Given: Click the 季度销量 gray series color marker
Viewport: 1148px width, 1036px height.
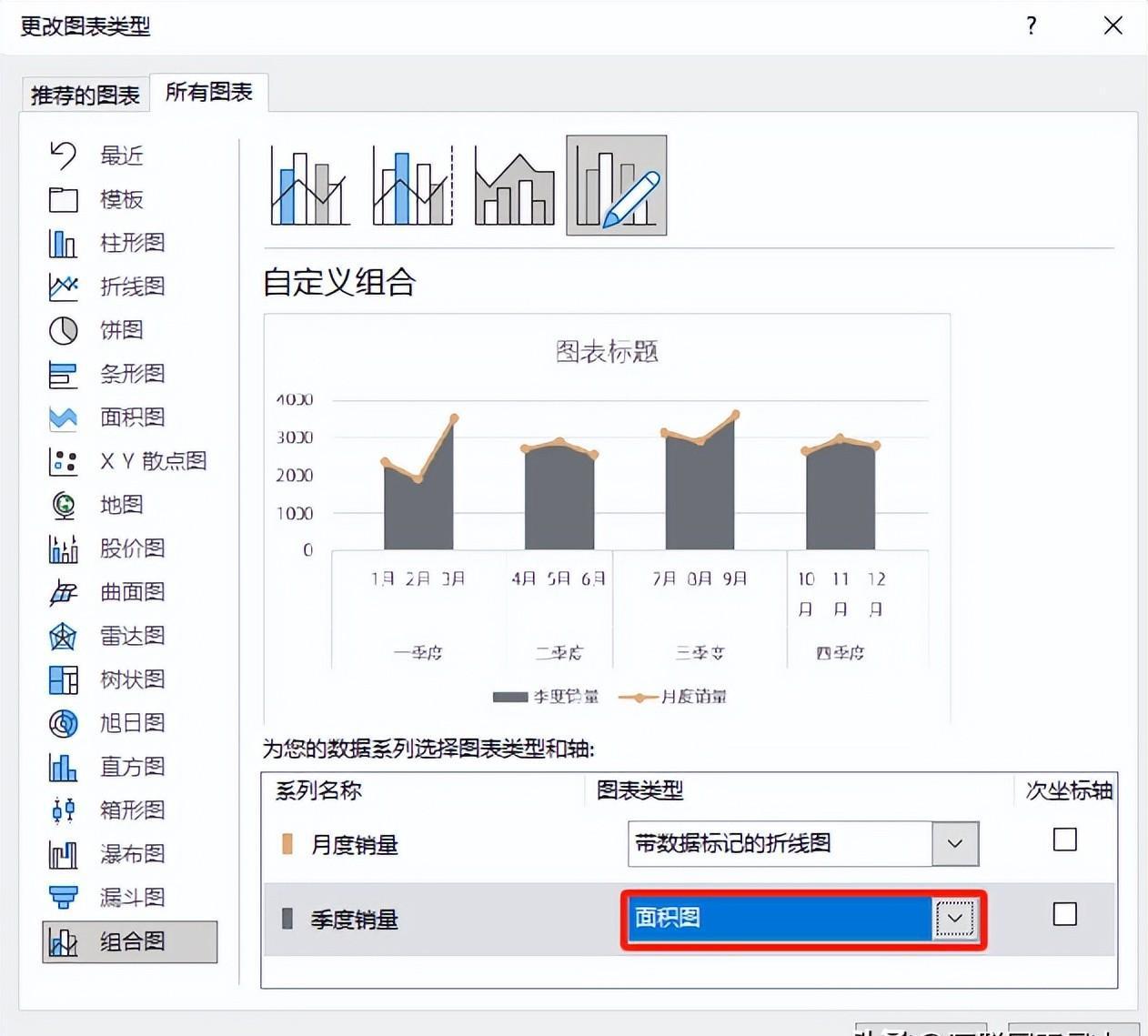Looking at the screenshot, I should pyautogui.click(x=287, y=919).
